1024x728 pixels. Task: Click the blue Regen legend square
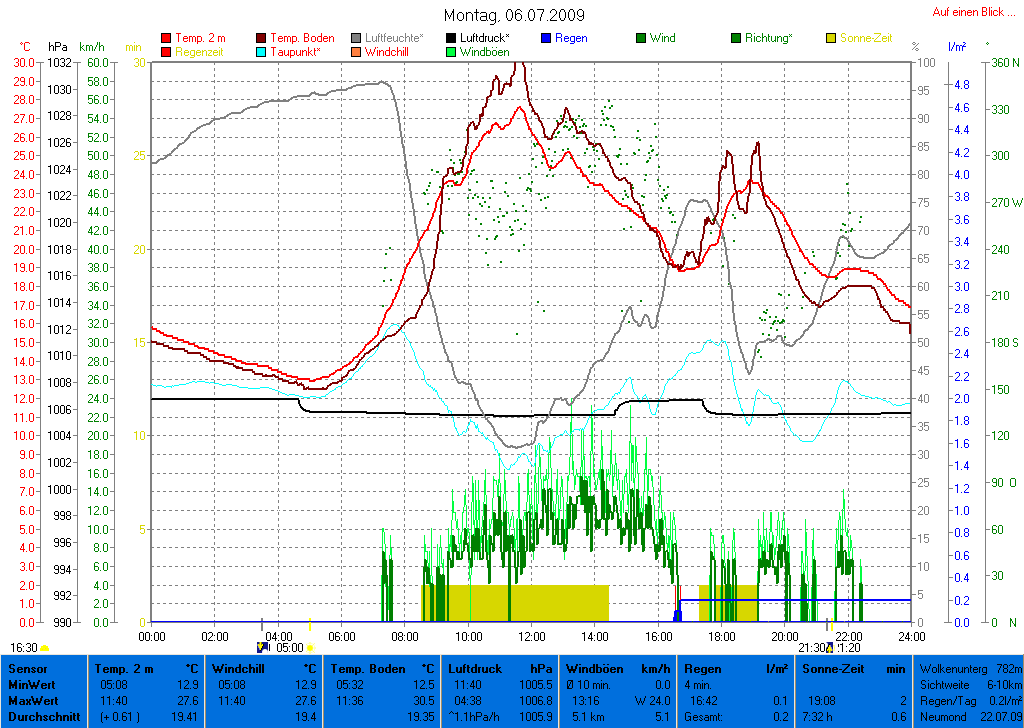tap(547, 38)
